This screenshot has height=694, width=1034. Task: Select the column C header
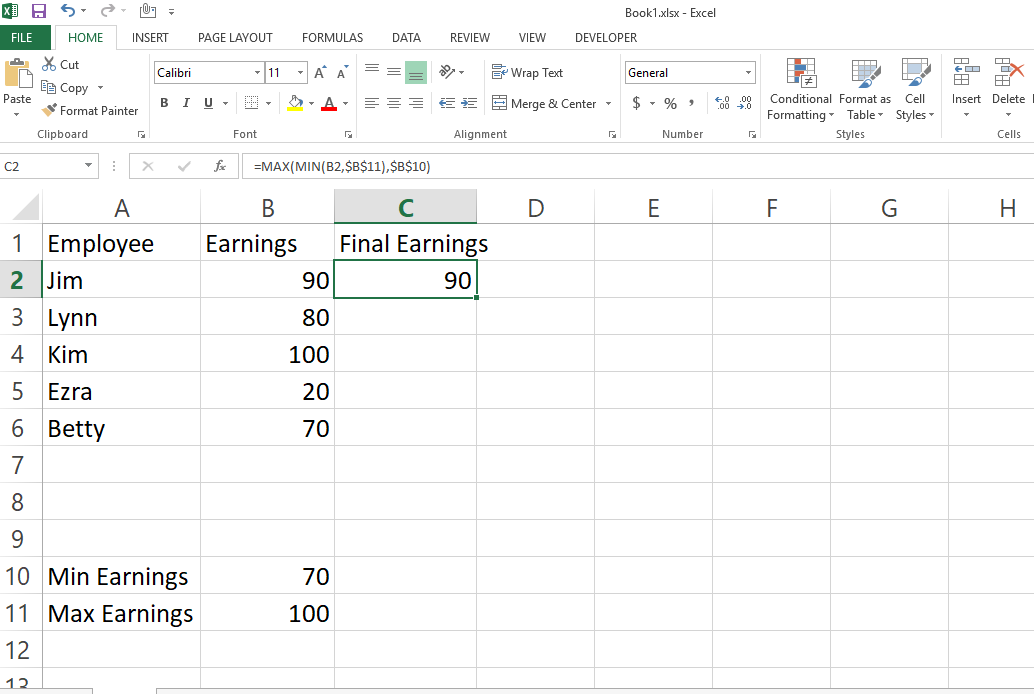(x=406, y=207)
